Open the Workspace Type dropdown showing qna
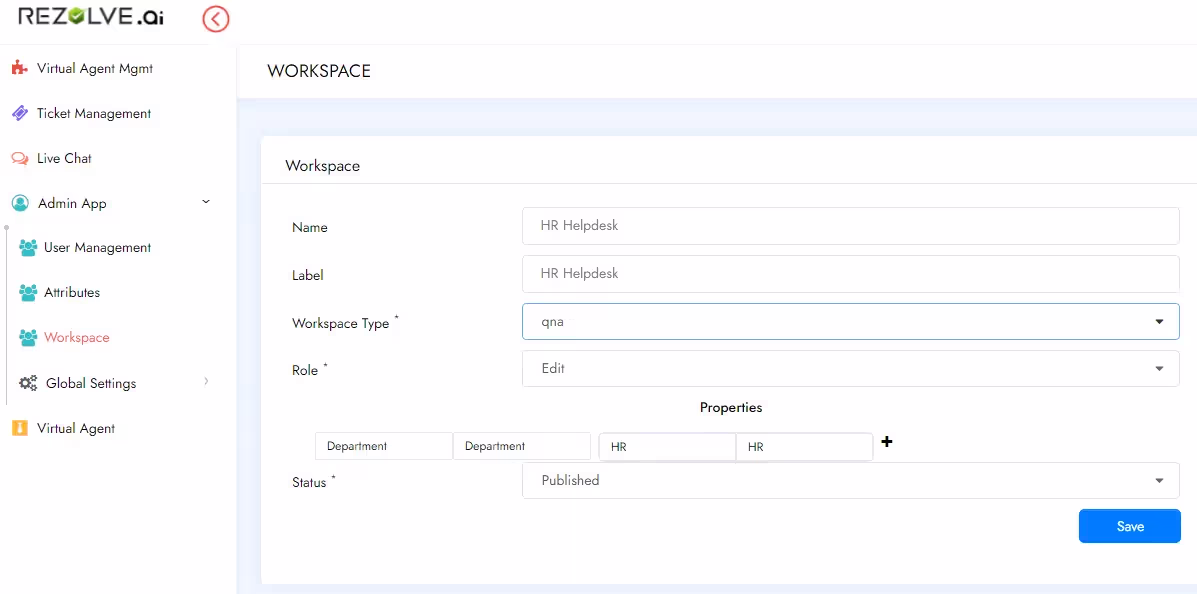1197x594 pixels. (x=850, y=321)
